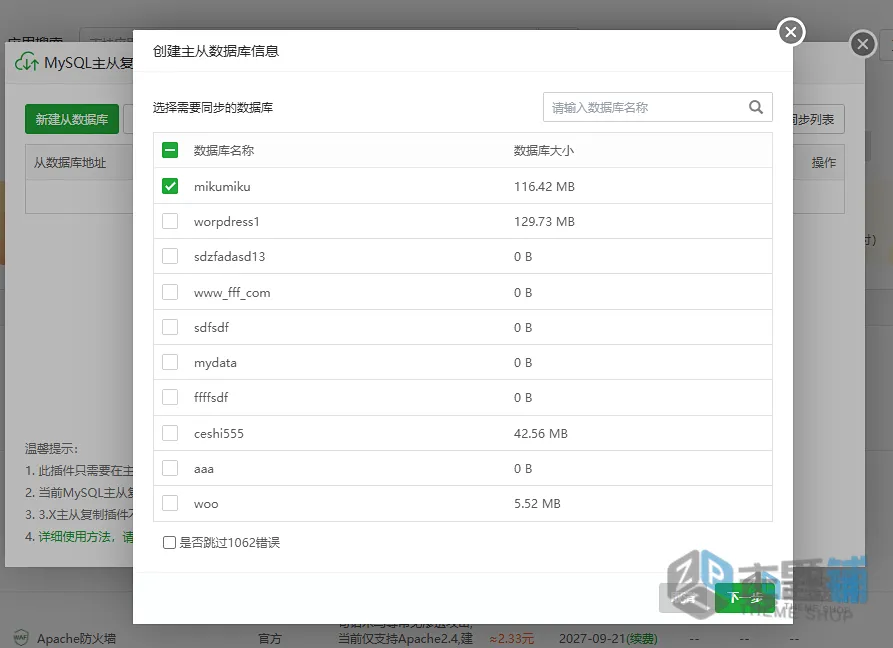The width and height of the screenshot is (893, 648).
Task: Click the Apache防火墙 WAF shield icon
Action: pos(21,638)
